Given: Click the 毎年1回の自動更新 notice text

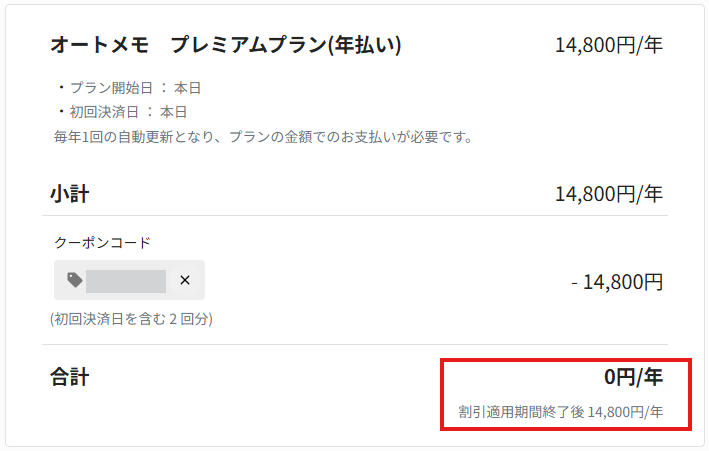Looking at the screenshot, I should [263, 137].
